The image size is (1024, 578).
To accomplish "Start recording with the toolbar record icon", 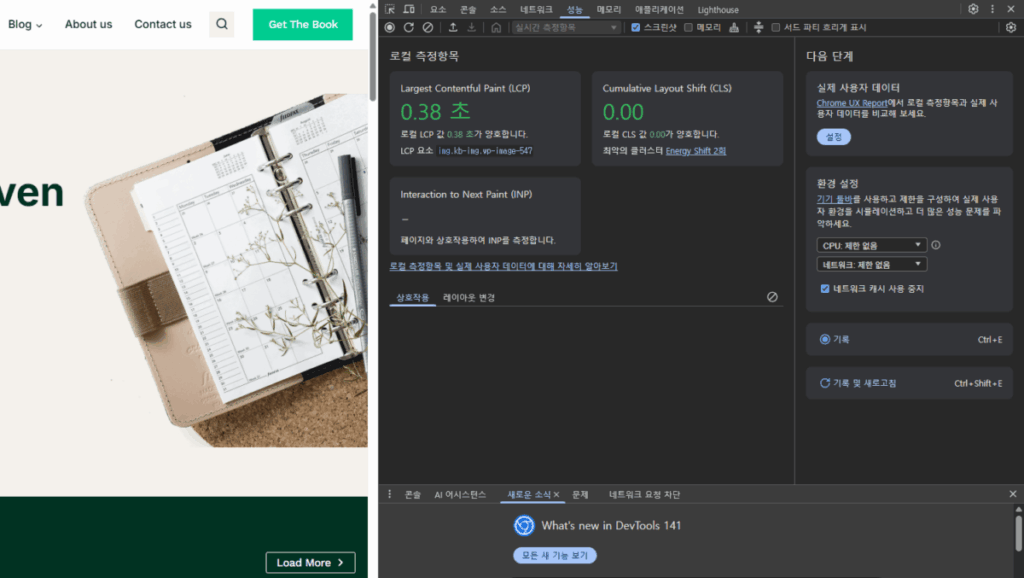I will 389,27.
